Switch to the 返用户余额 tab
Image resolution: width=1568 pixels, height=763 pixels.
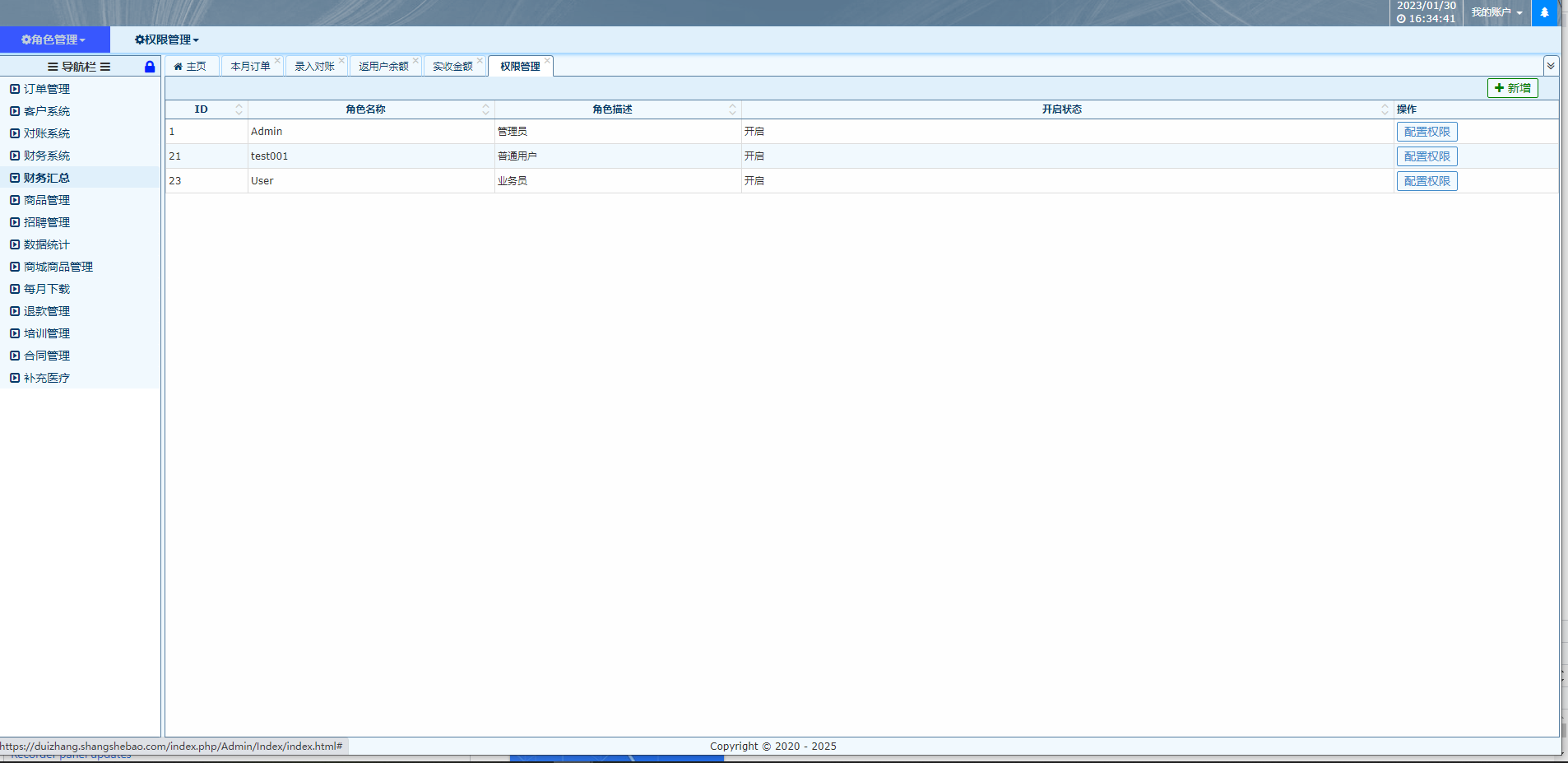(x=384, y=67)
